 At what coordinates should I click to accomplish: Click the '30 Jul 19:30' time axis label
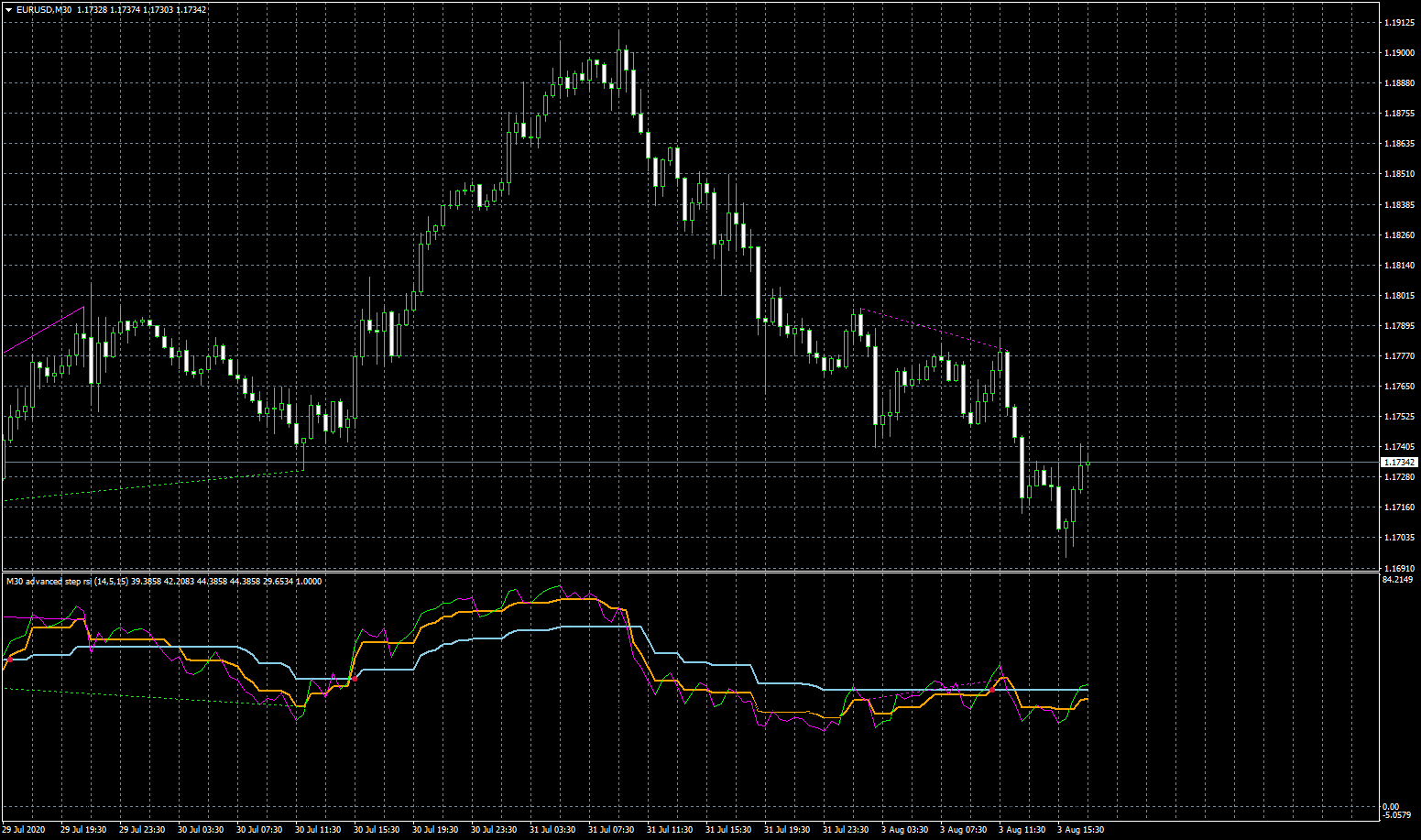tap(435, 830)
